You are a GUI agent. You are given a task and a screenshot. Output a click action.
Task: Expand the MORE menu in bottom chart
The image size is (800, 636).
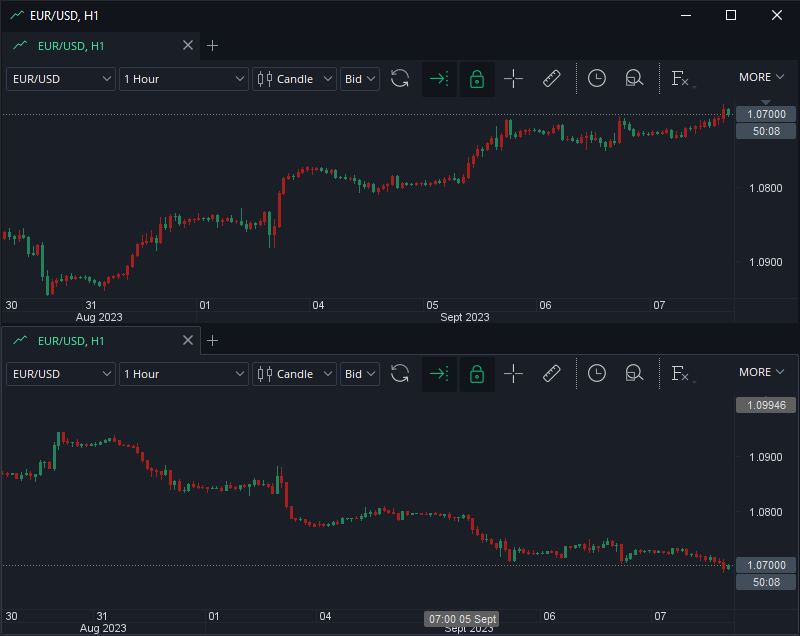click(761, 372)
